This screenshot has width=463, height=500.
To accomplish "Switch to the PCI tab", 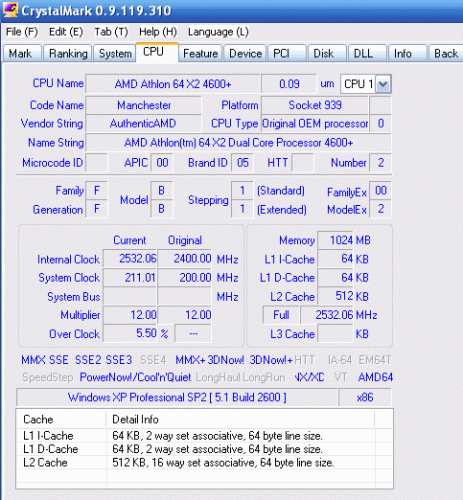I will pos(287,53).
